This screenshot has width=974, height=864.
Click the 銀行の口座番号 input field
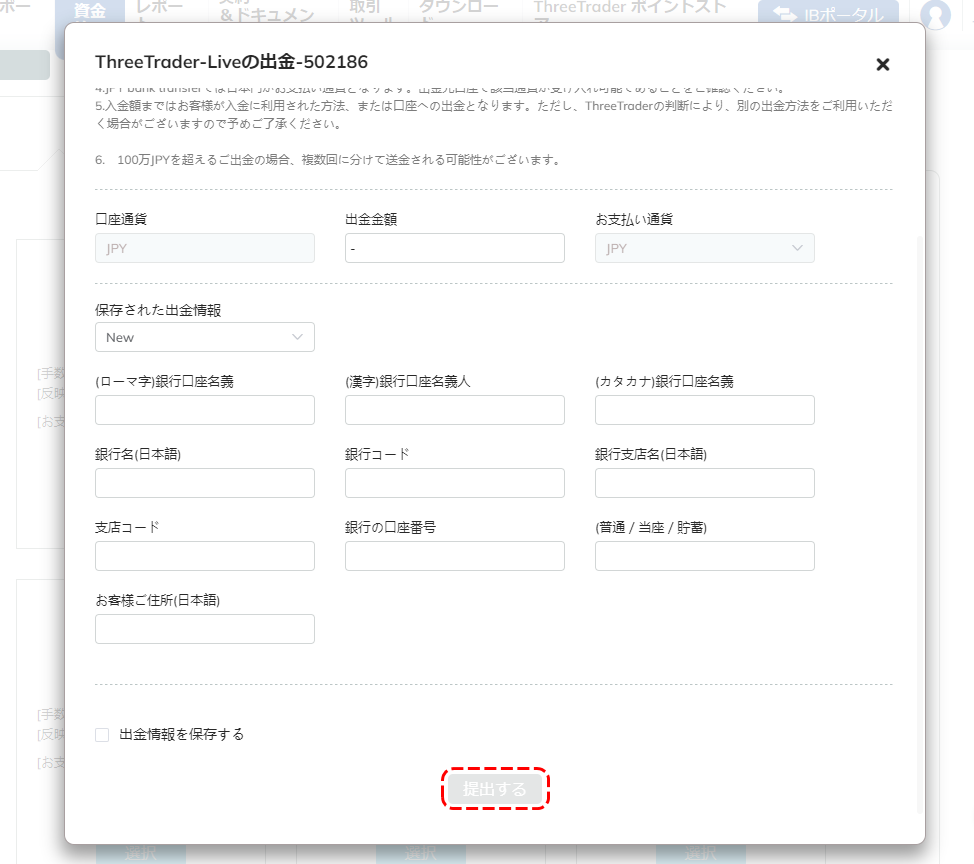pos(455,556)
